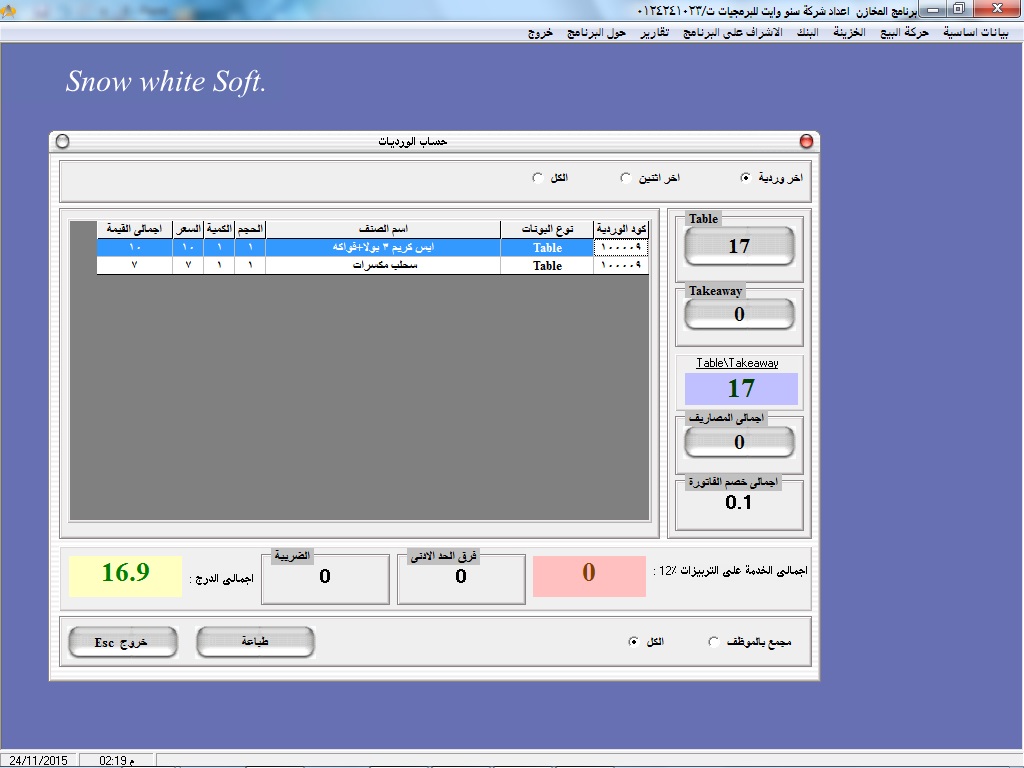Click the اسم الصنف column header
The image size is (1024, 768).
pyautogui.click(x=382, y=229)
